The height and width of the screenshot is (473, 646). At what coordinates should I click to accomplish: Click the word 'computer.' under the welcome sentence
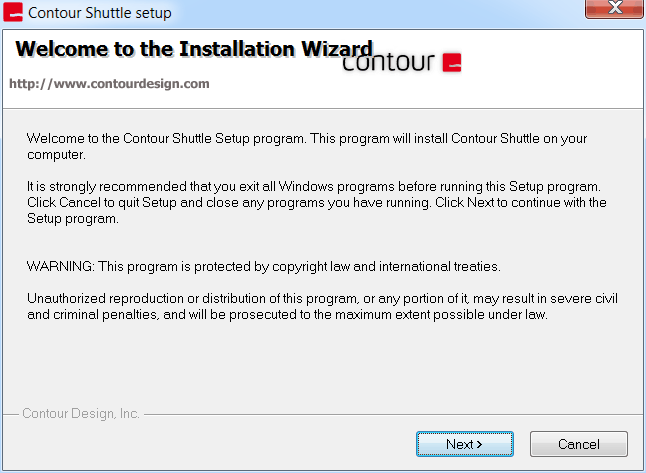click(x=56, y=155)
